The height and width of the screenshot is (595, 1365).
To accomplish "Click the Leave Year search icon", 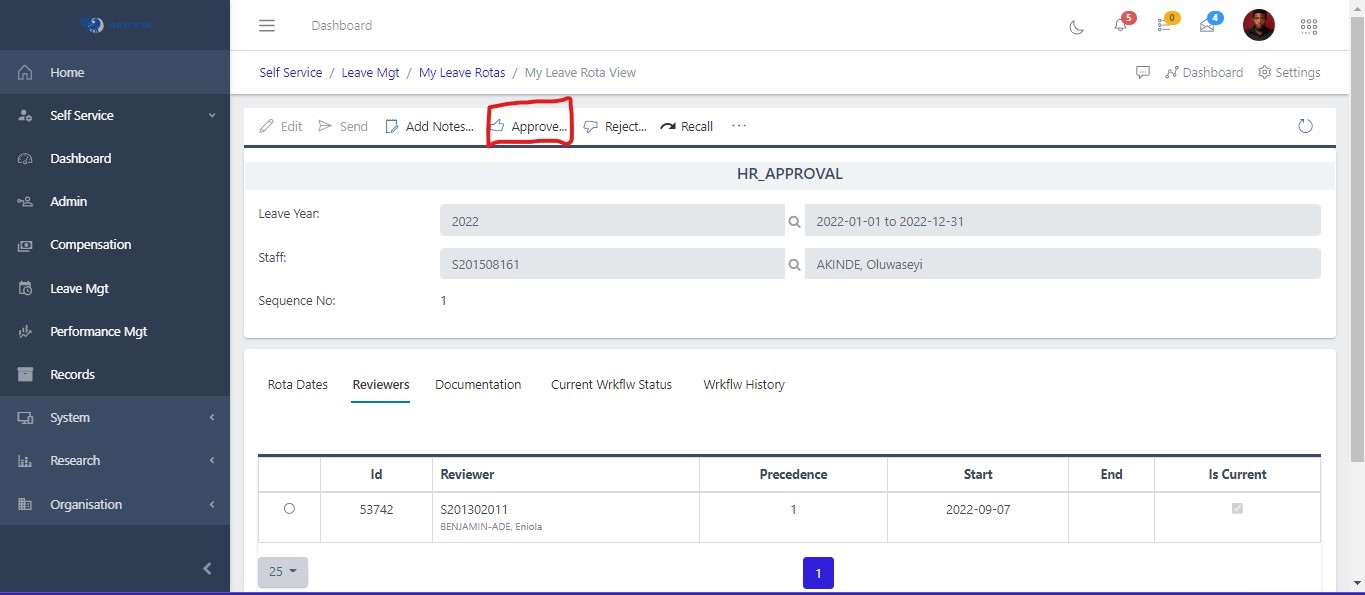I will point(794,221).
